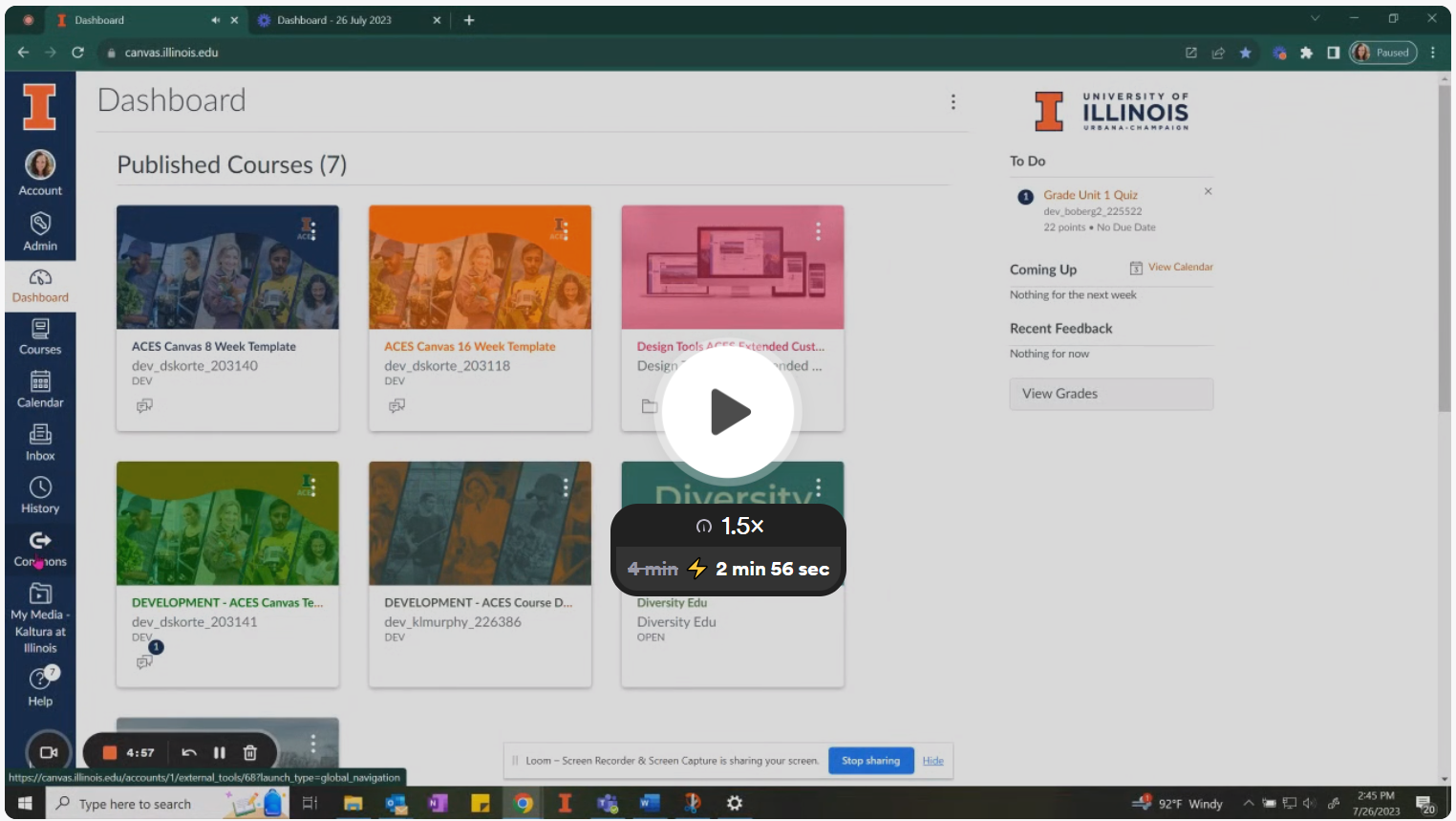
Task: Open a new browser tab
Action: (469, 20)
